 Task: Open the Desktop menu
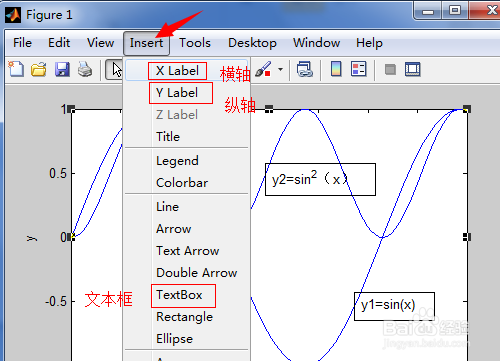coord(252,43)
